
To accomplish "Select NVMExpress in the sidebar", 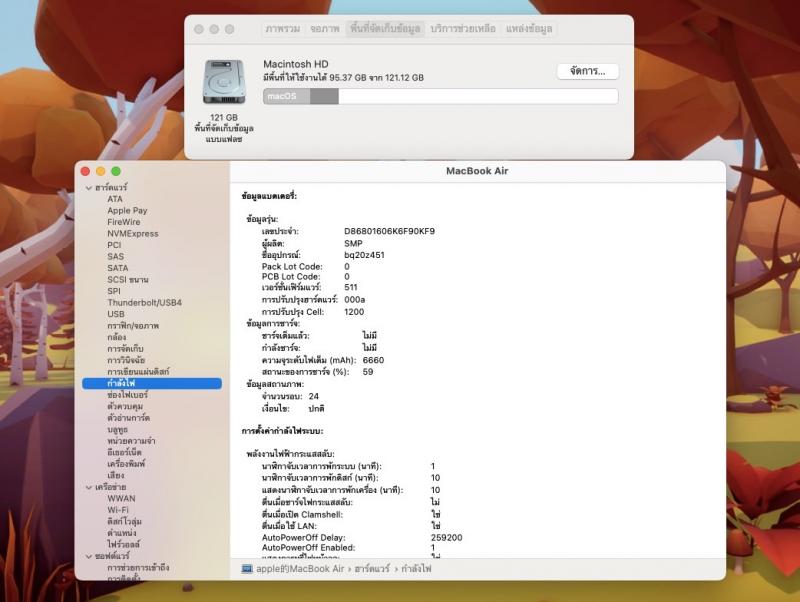I will 133,234.
